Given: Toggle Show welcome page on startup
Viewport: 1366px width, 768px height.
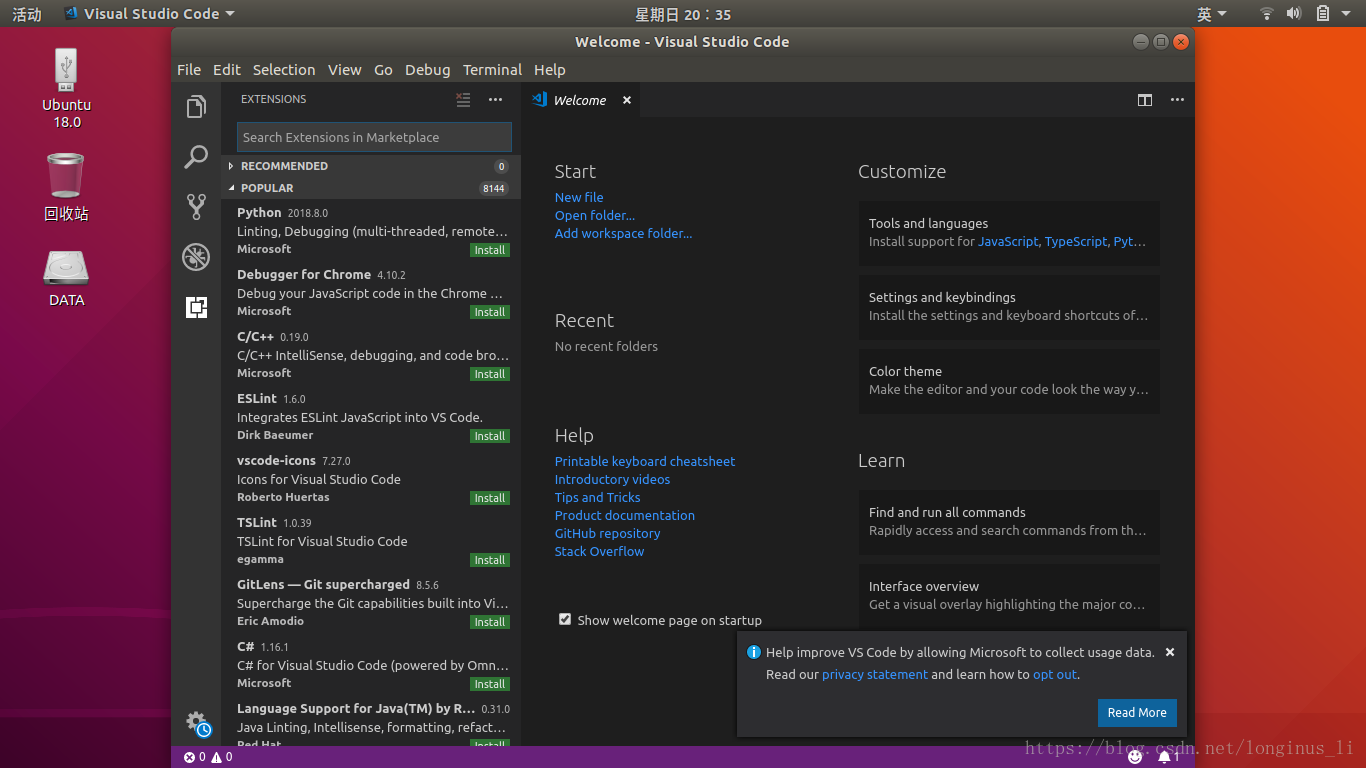Looking at the screenshot, I should [x=565, y=620].
